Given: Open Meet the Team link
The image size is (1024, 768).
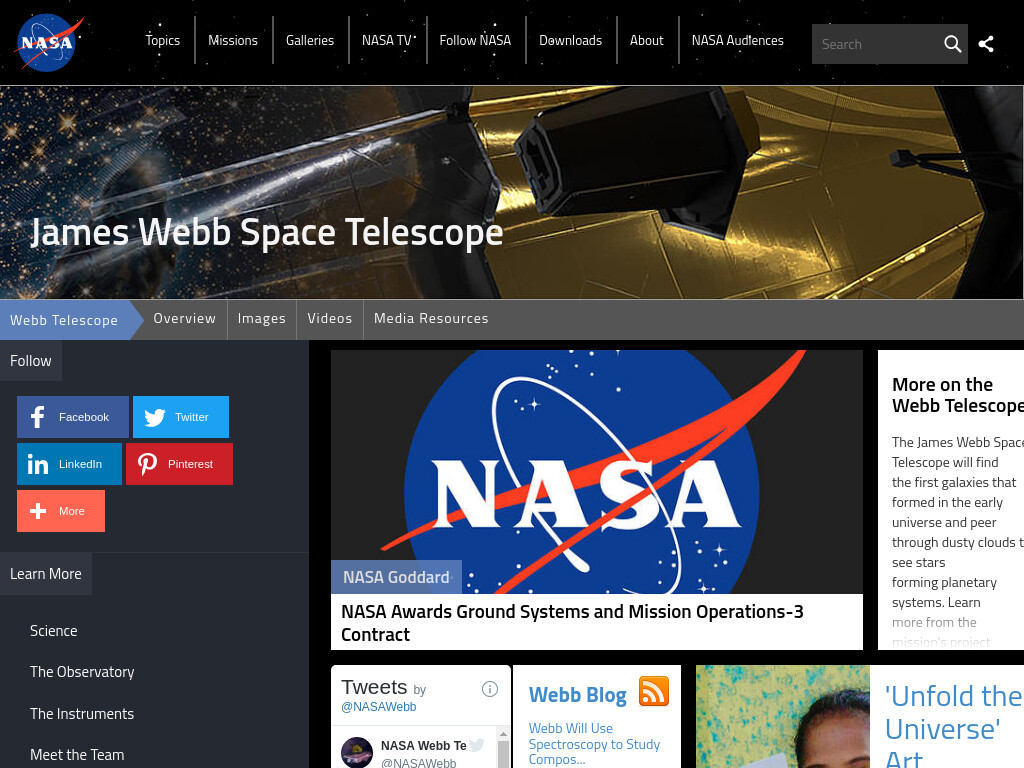Looking at the screenshot, I should coord(77,755).
